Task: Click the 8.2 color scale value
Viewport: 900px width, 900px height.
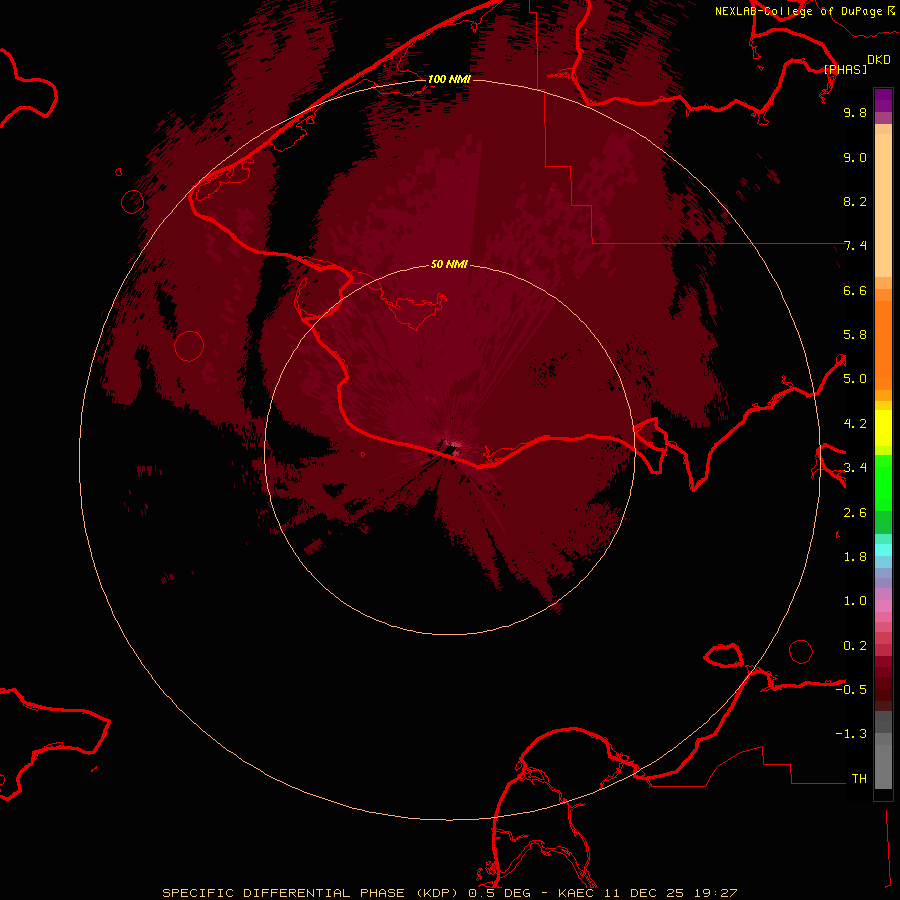Action: (x=855, y=201)
